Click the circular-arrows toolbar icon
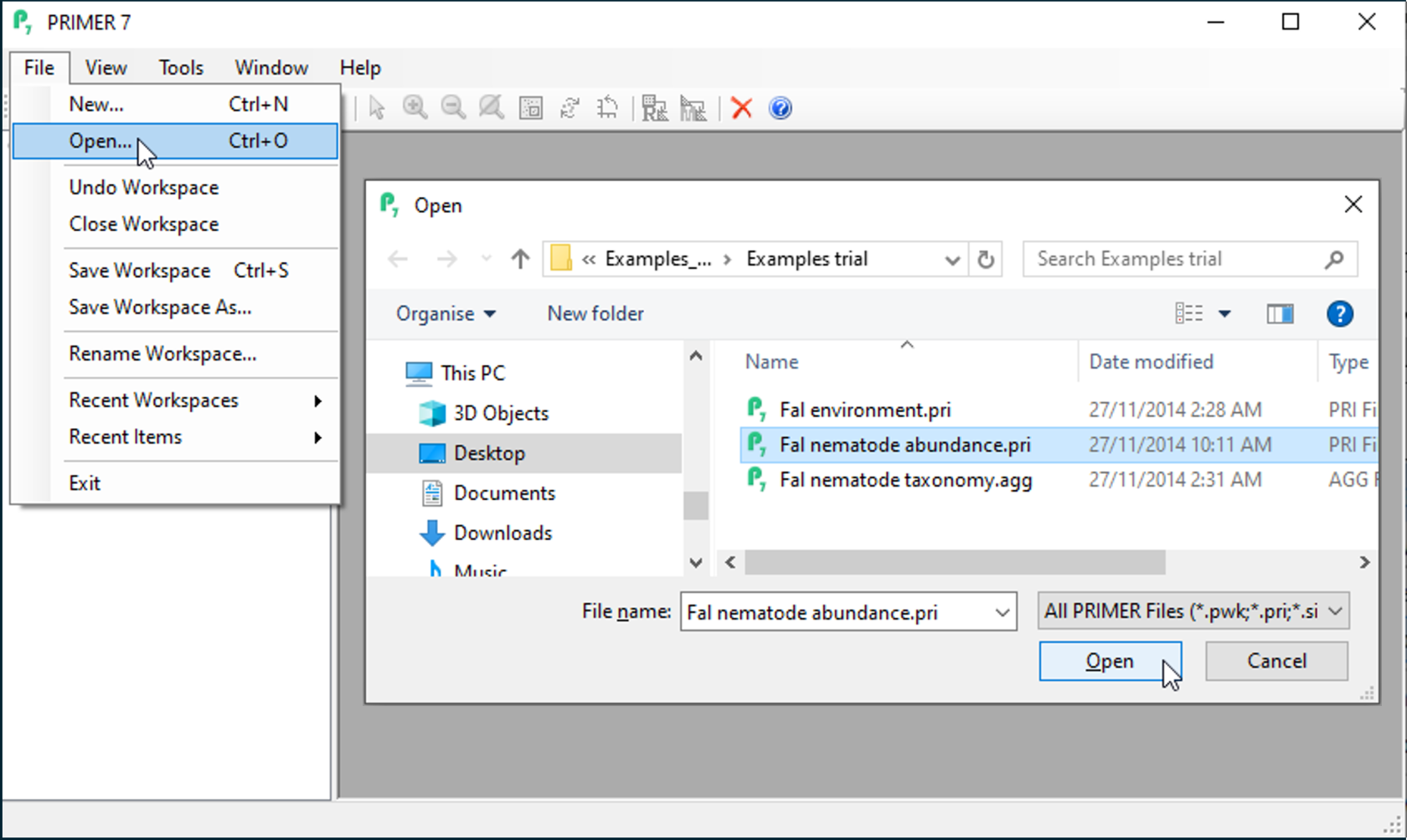The image size is (1407, 840). [x=569, y=108]
